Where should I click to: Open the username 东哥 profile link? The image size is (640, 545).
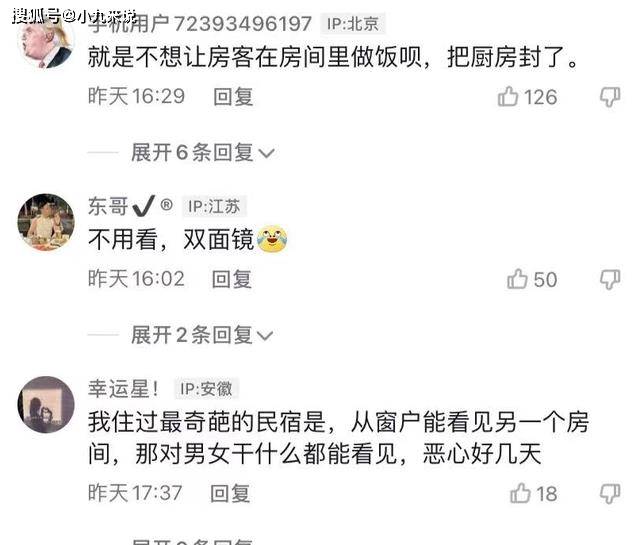click(108, 206)
